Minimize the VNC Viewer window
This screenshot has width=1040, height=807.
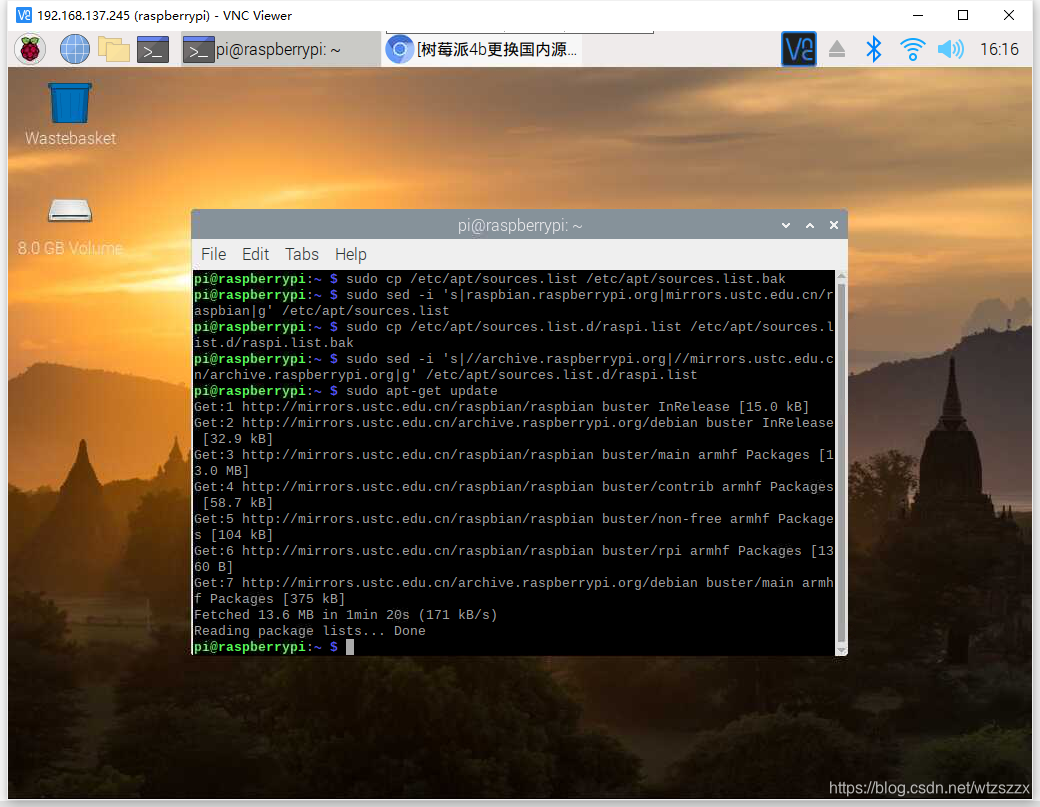pyautogui.click(x=918, y=15)
